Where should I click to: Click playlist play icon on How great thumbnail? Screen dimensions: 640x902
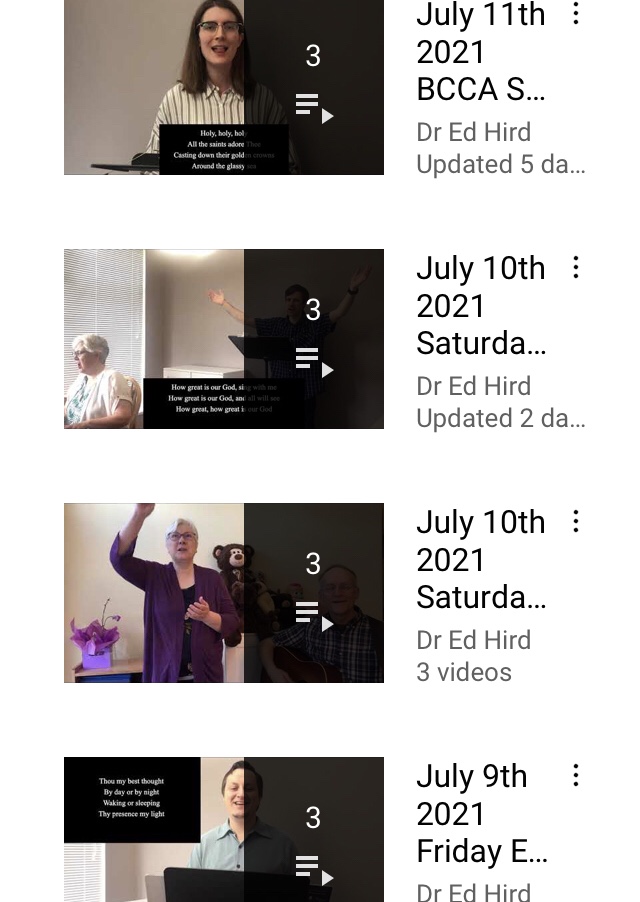click(314, 362)
